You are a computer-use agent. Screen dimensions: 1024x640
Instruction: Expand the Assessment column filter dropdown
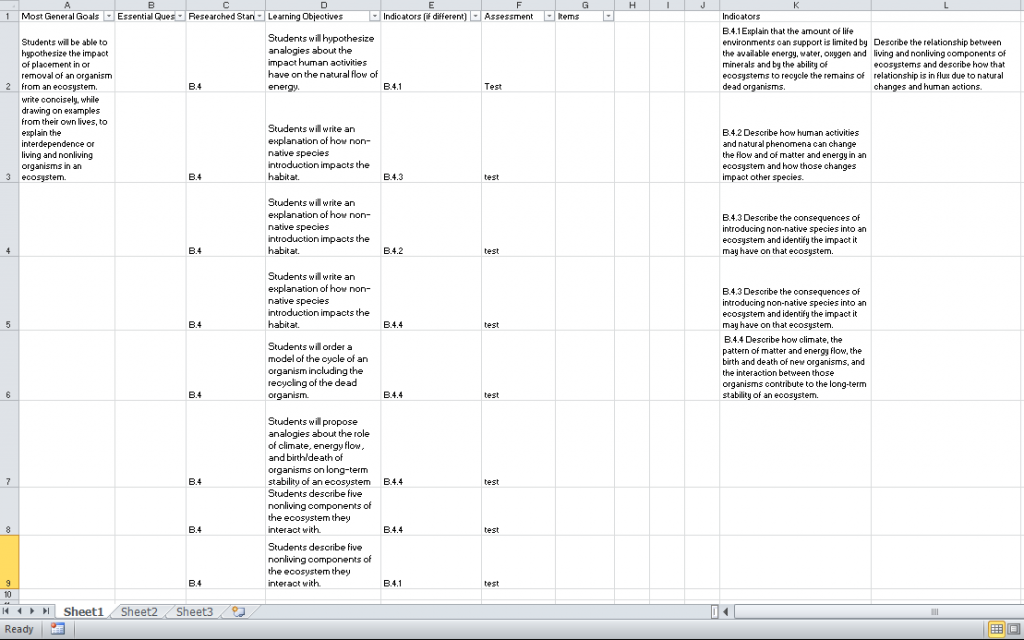(x=547, y=17)
